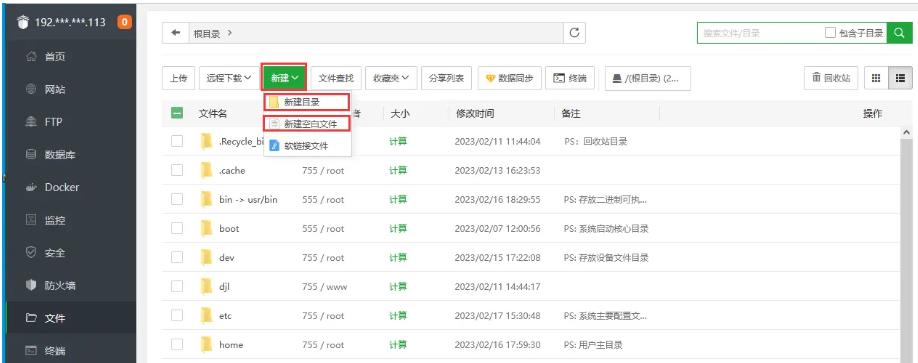Click permission 755 / www of djl
Image resolution: width=918 pixels, height=363 pixels.
tap(325, 287)
